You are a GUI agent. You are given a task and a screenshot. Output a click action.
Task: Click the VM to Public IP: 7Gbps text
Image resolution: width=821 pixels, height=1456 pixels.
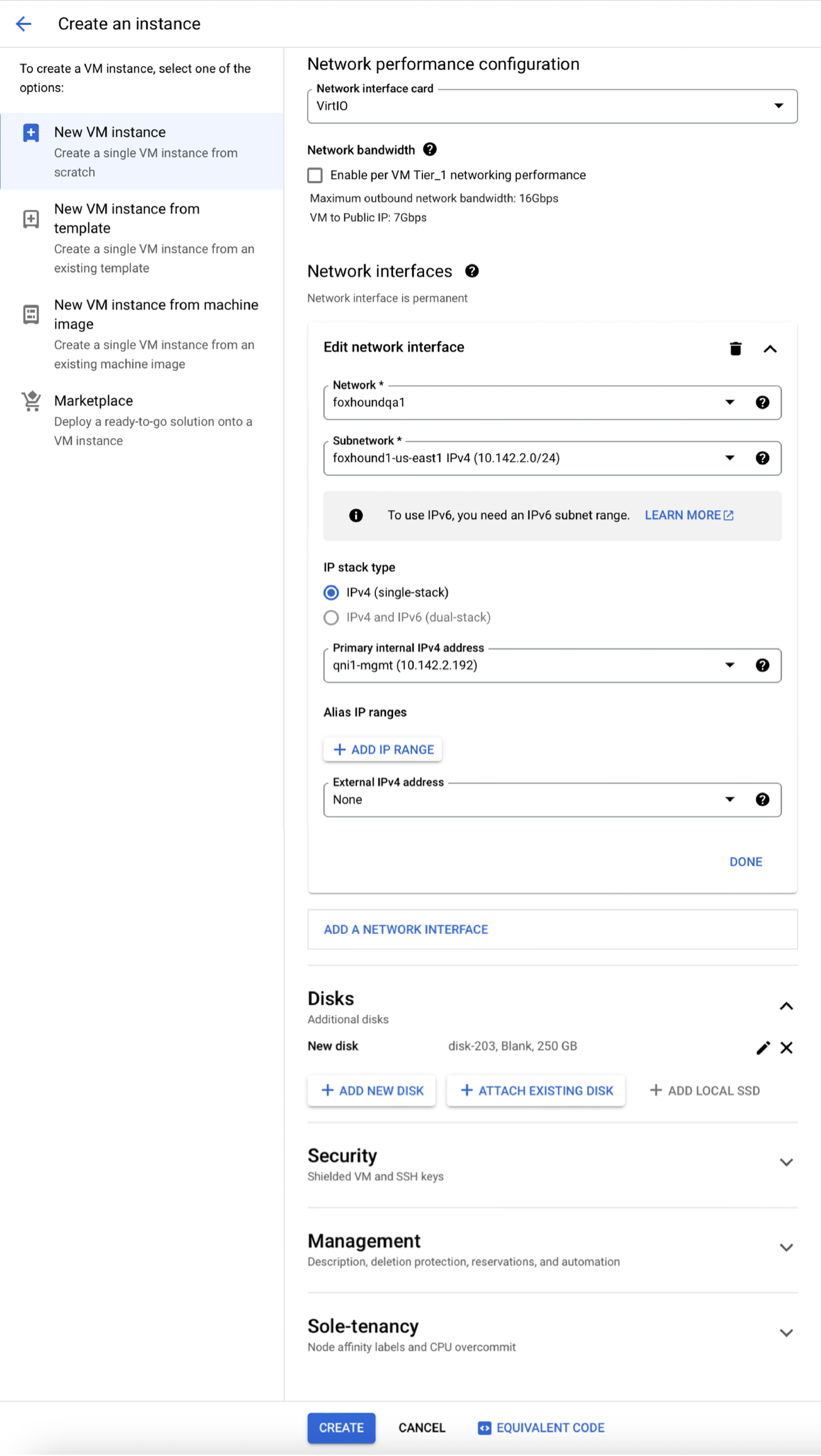pos(368,218)
